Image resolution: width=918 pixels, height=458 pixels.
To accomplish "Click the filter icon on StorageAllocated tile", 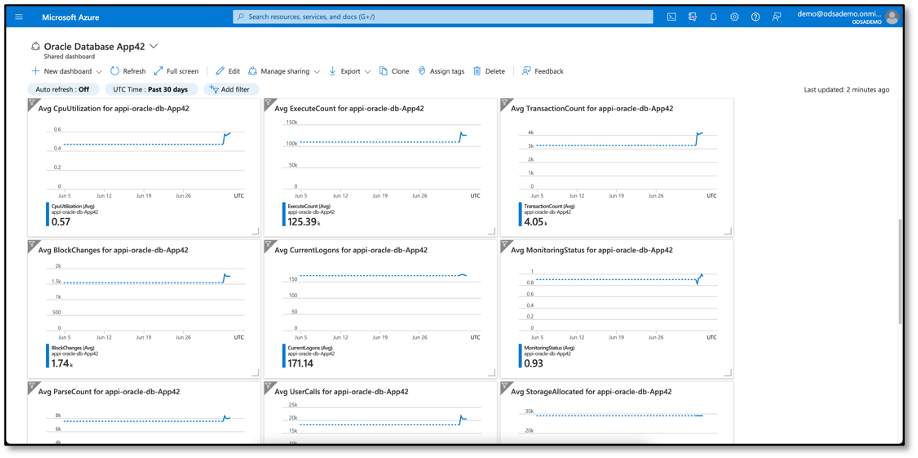I will click(504, 386).
